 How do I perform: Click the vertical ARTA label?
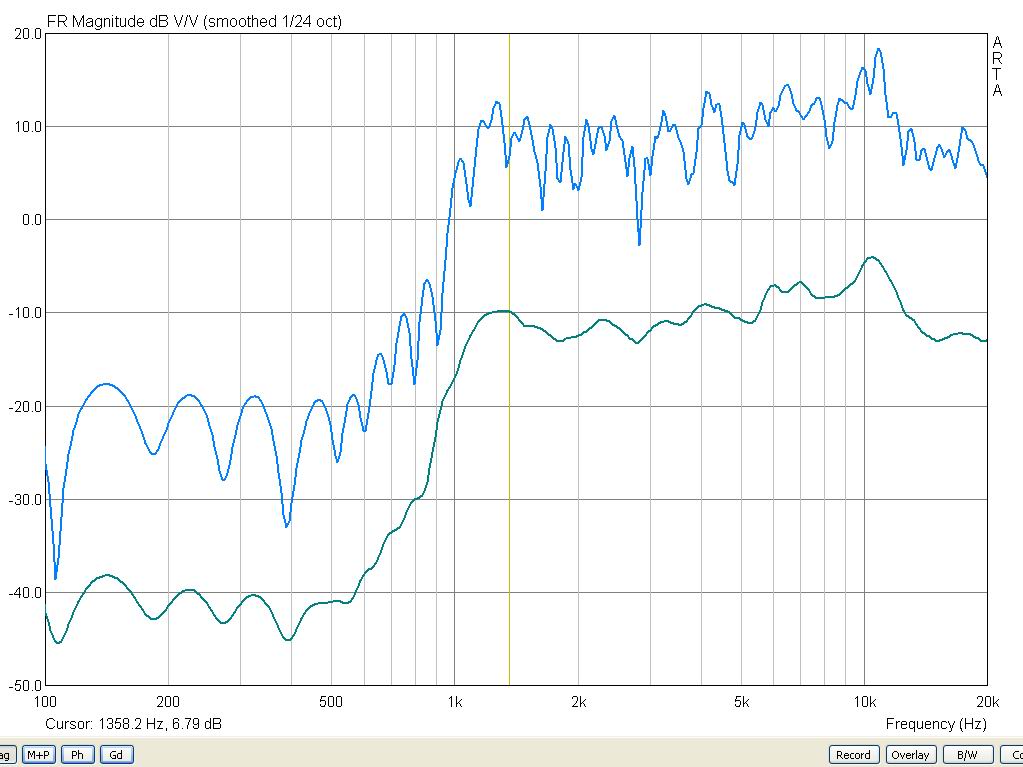(x=997, y=67)
